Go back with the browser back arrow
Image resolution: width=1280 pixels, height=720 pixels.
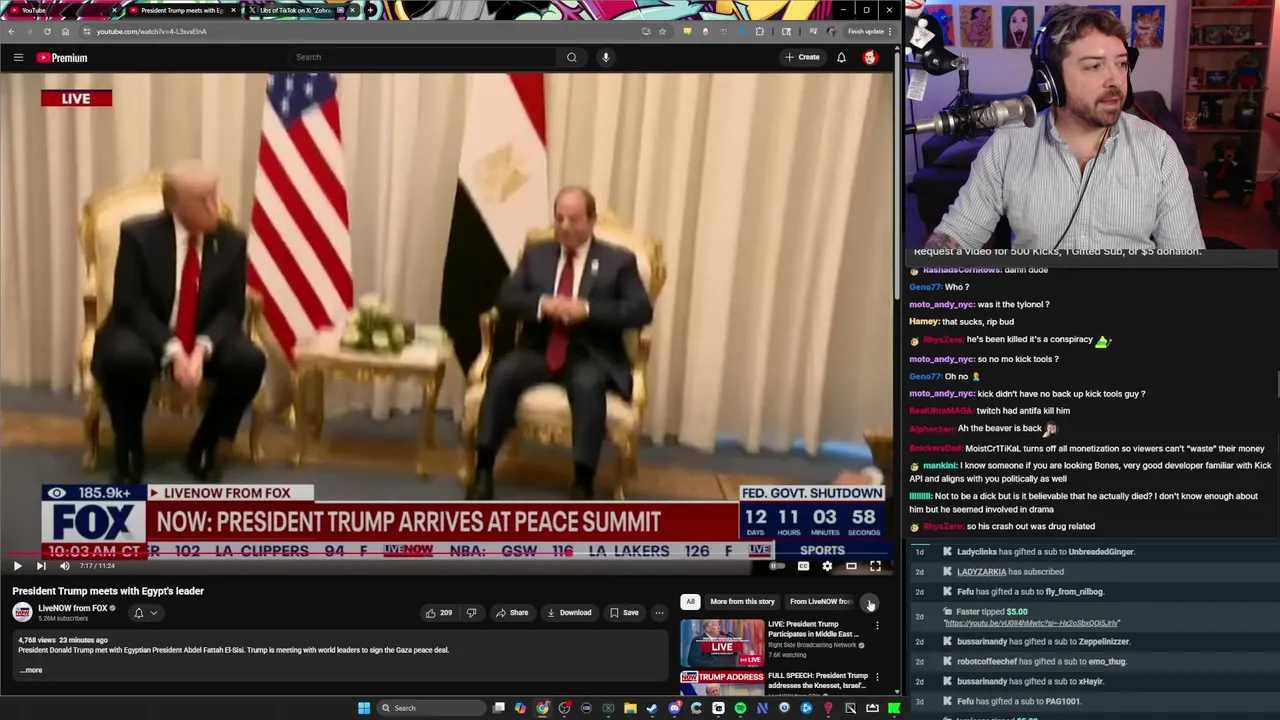(x=11, y=31)
